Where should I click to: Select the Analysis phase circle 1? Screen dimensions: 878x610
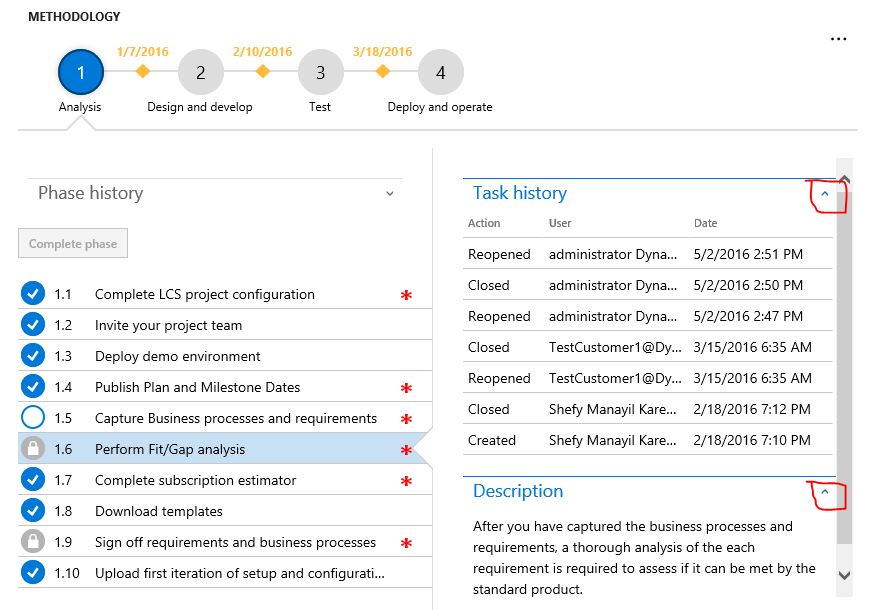80,71
